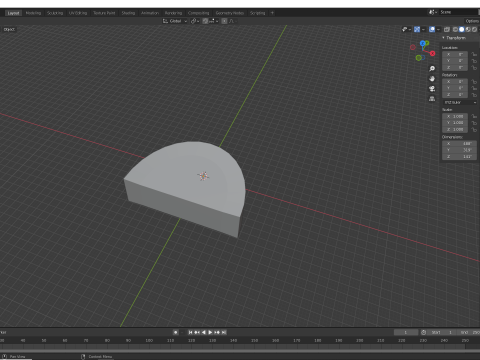
Task: Jump to the first frame
Action: click(190, 332)
